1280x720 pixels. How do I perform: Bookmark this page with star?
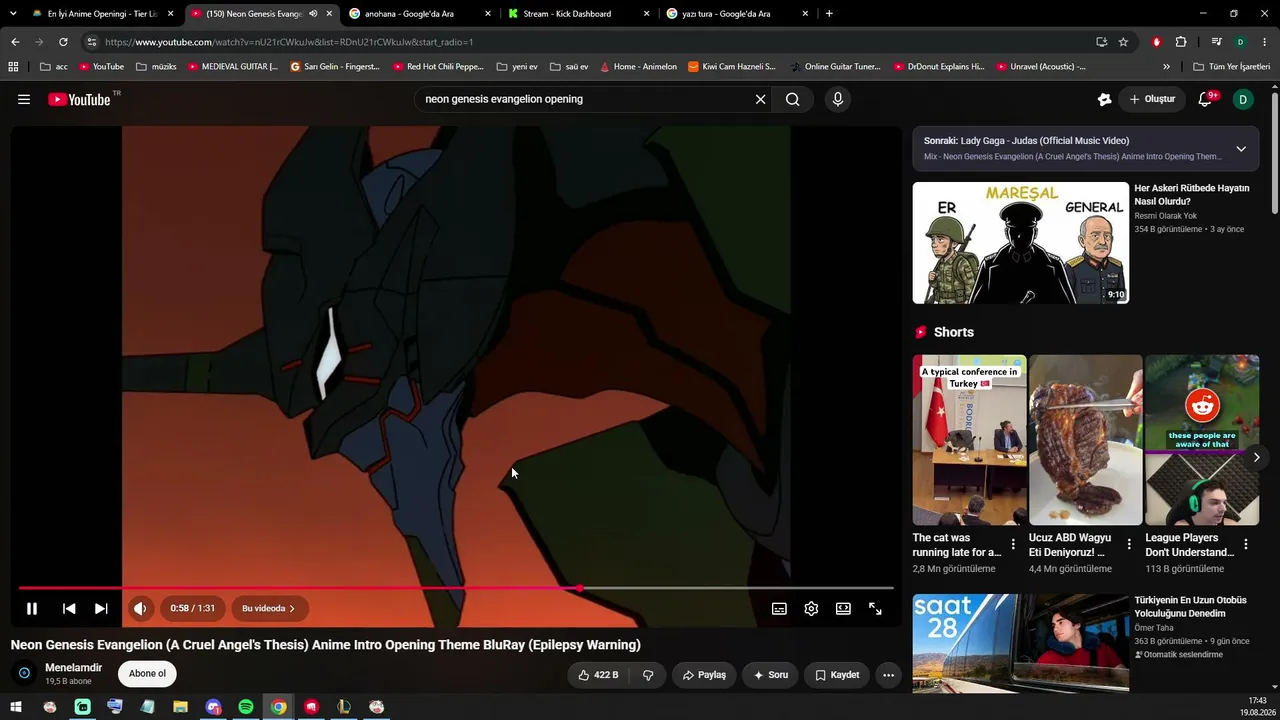[1123, 42]
